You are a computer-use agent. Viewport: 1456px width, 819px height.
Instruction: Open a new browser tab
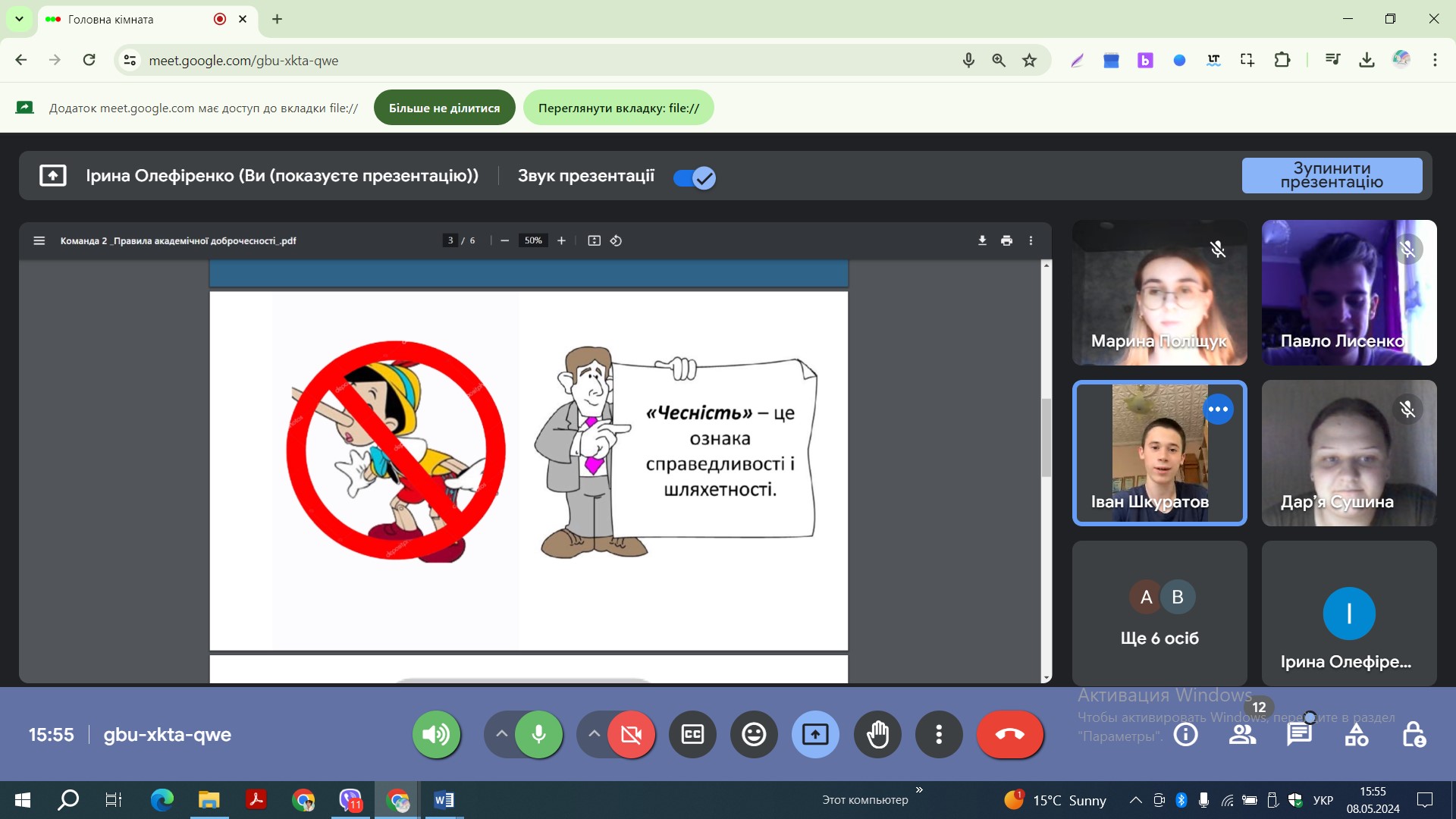tap(278, 19)
